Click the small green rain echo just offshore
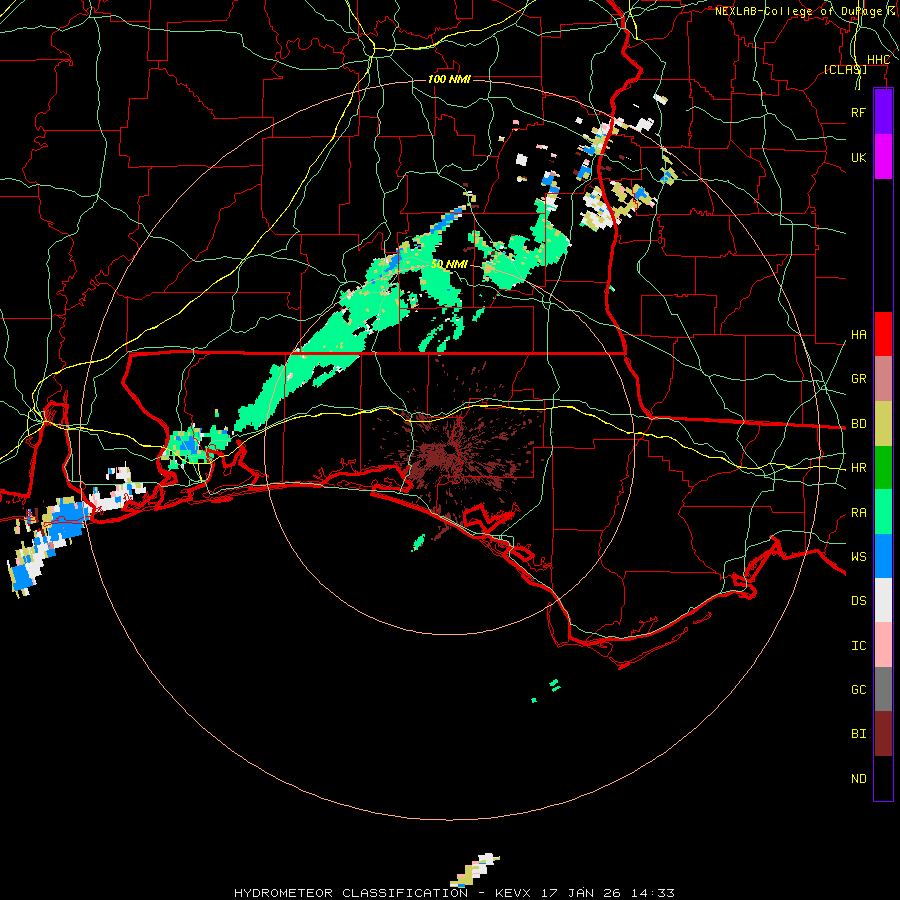The image size is (900, 900). point(418,542)
